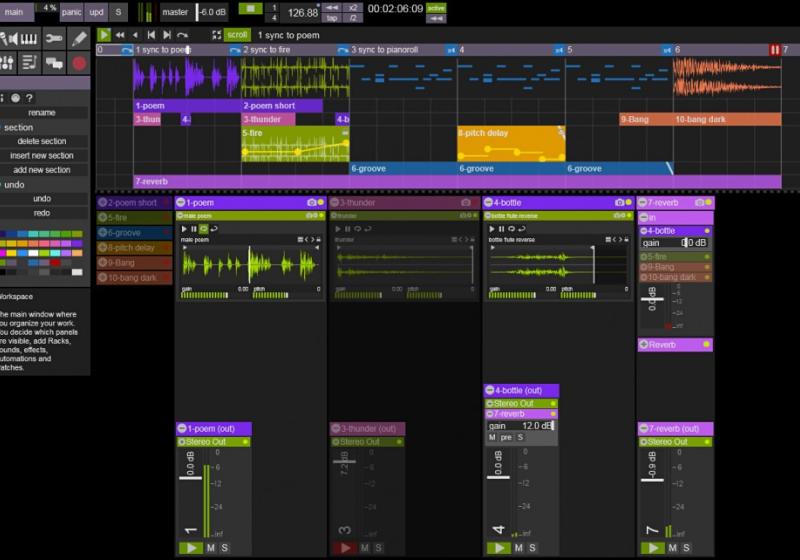Viewport: 800px width, 560px height.
Task: Click the red record button
Action: 79,63
